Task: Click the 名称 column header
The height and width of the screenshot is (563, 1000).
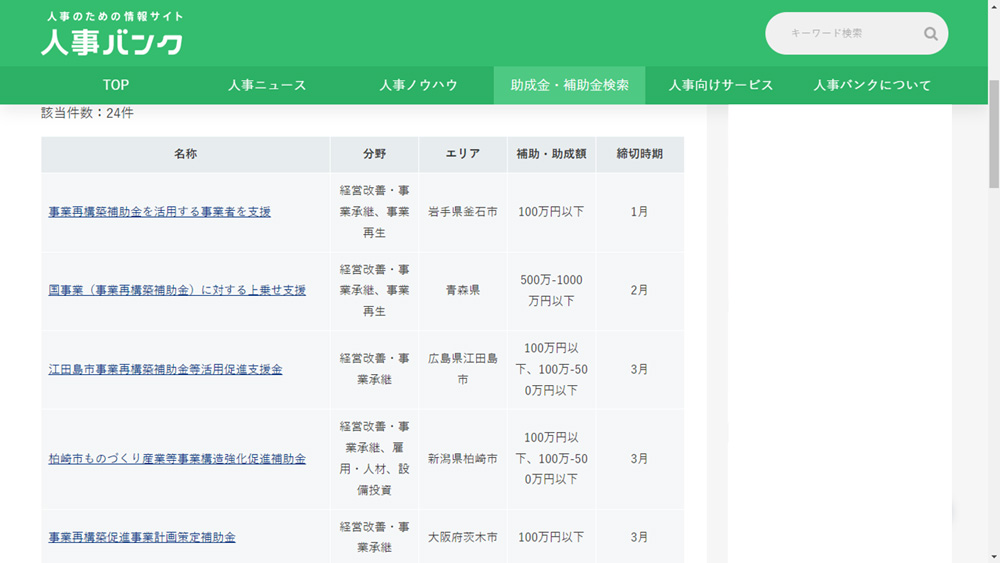Action: (x=185, y=154)
